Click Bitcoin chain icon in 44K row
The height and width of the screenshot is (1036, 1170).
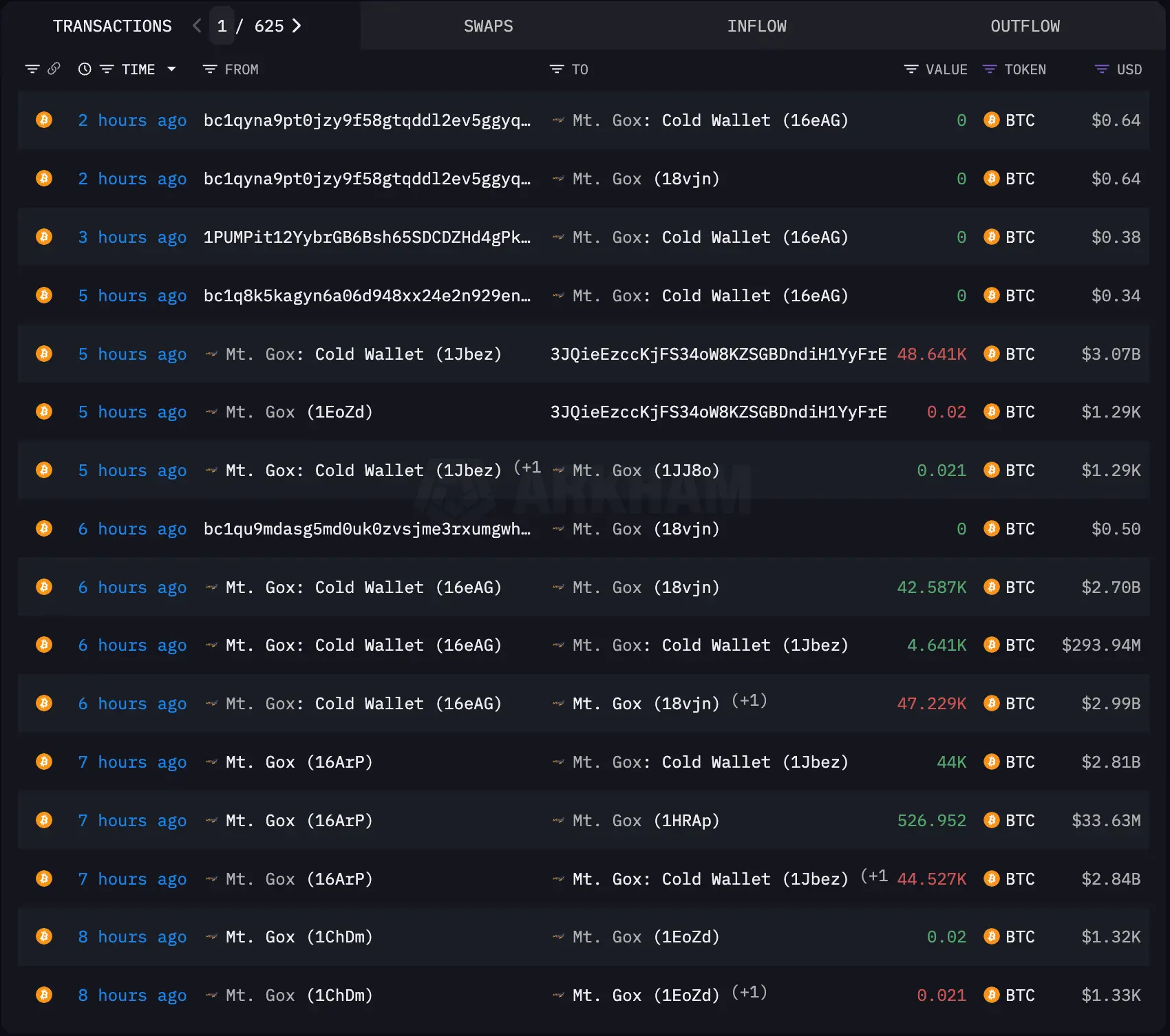pos(44,762)
